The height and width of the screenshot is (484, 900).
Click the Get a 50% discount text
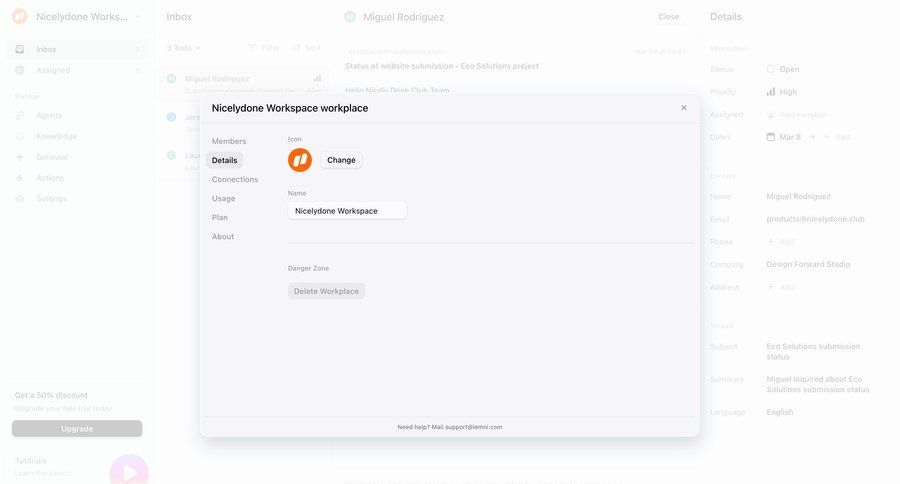click(51, 395)
